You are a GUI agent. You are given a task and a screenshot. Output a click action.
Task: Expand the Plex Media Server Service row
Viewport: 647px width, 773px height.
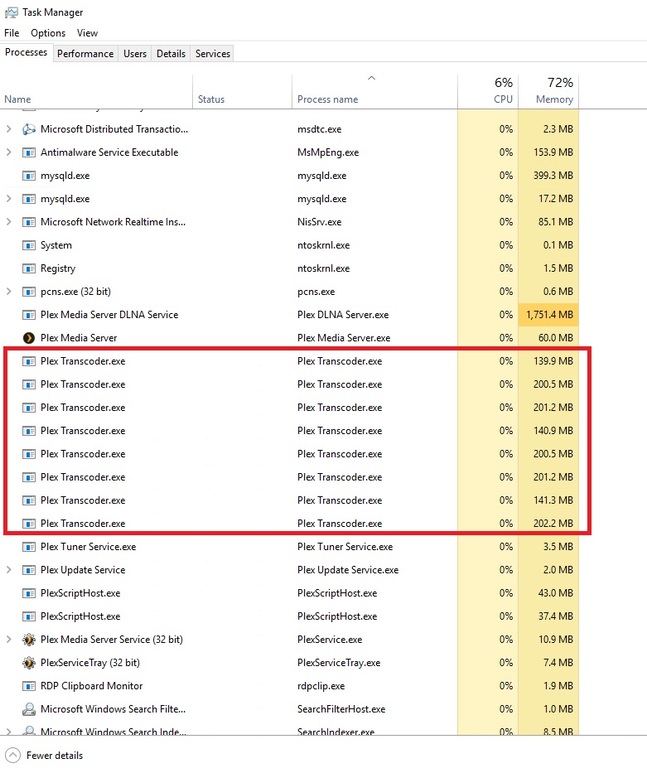click(x=8, y=639)
